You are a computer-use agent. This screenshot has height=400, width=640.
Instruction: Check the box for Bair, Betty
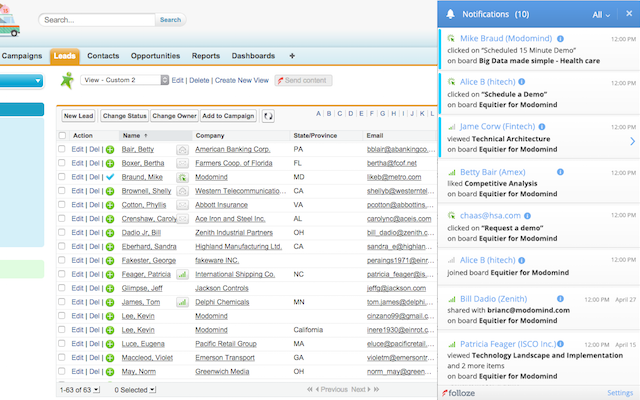62,149
